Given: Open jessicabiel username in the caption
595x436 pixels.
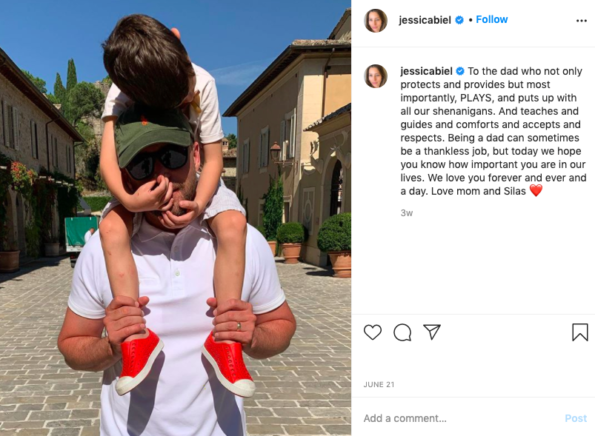Looking at the screenshot, I should 426,71.
